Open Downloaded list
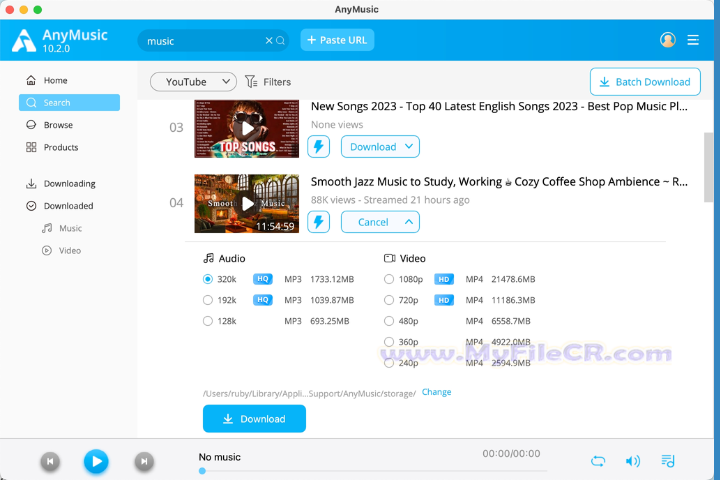720x480 pixels. pyautogui.click(x=69, y=206)
